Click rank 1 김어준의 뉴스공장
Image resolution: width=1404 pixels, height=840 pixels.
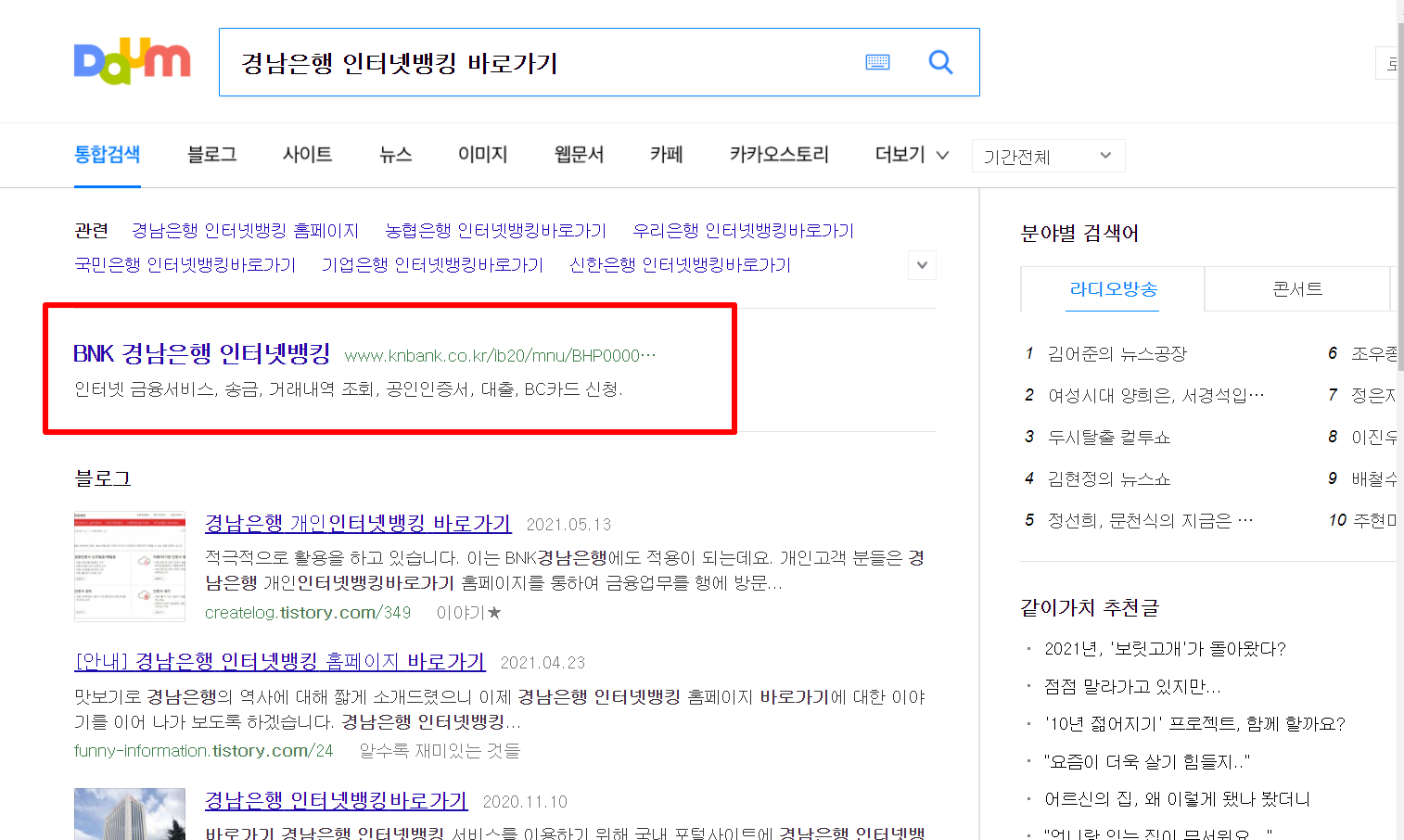click(x=1117, y=354)
